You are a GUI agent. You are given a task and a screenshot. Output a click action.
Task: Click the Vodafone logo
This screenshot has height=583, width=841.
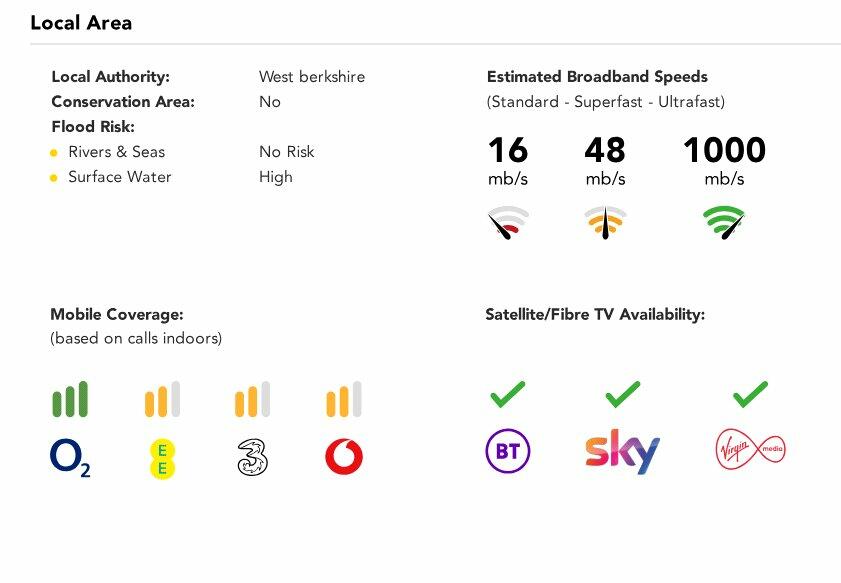344,458
